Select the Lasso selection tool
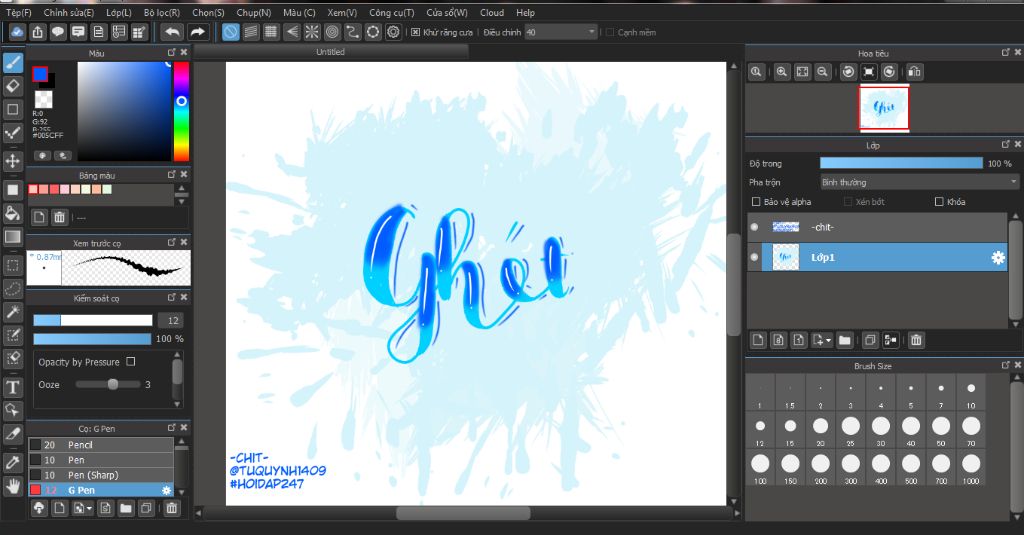 coord(12,288)
